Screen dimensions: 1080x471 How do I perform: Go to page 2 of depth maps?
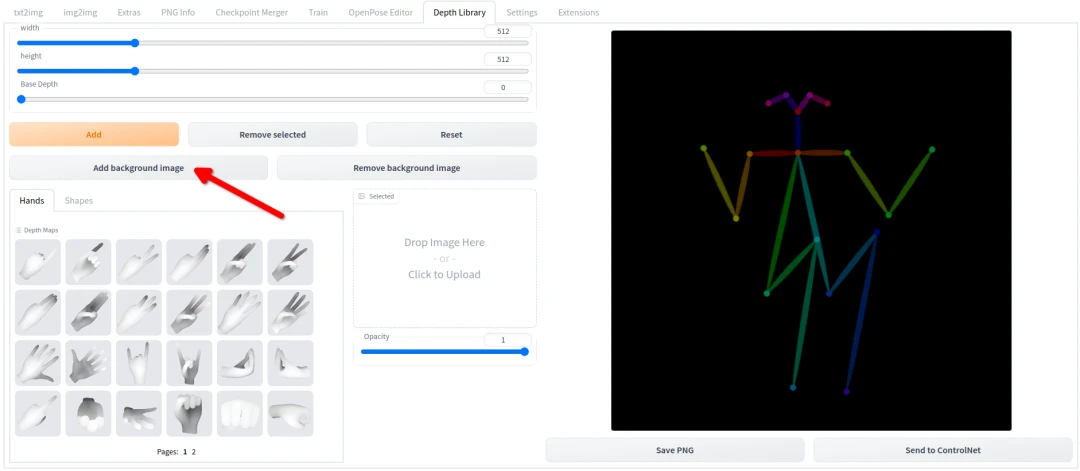coord(194,452)
